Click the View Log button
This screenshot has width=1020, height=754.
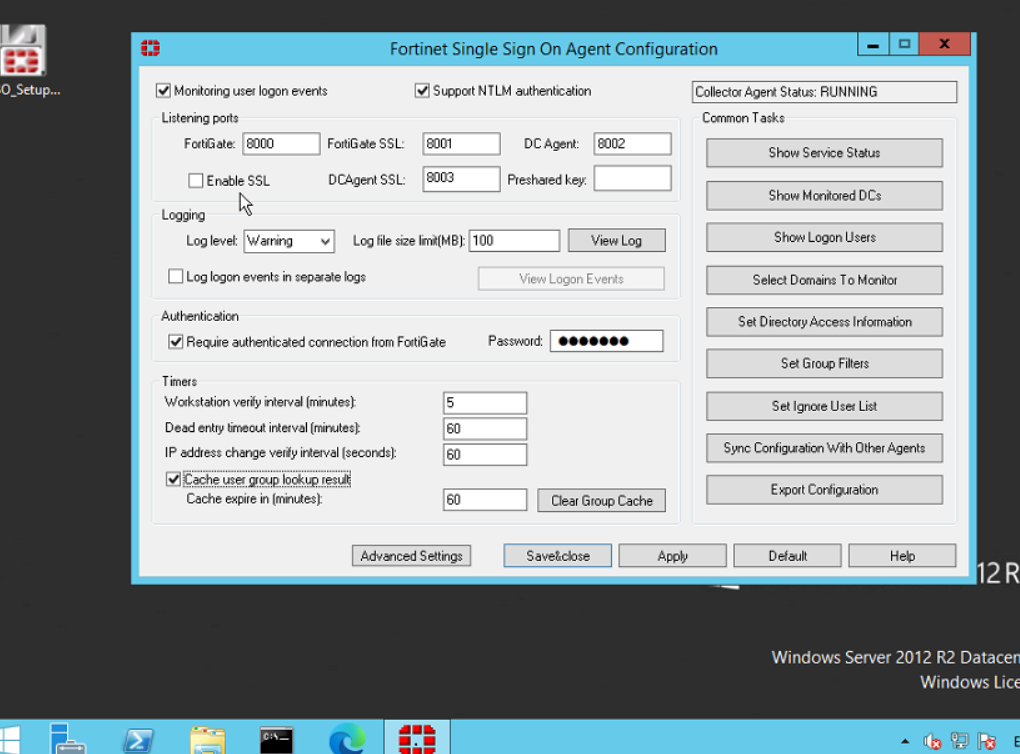point(616,241)
